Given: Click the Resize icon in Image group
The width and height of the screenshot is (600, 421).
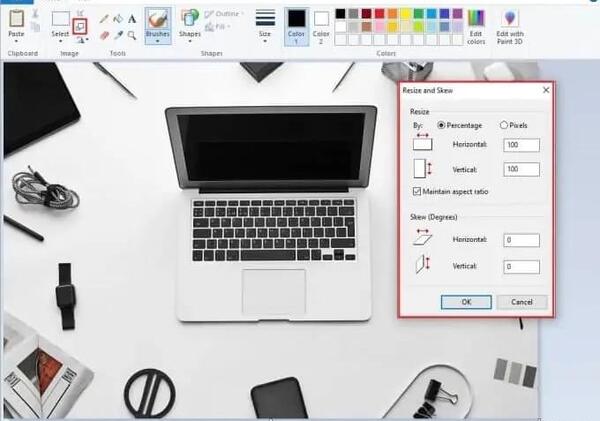Looking at the screenshot, I should (x=80, y=26).
